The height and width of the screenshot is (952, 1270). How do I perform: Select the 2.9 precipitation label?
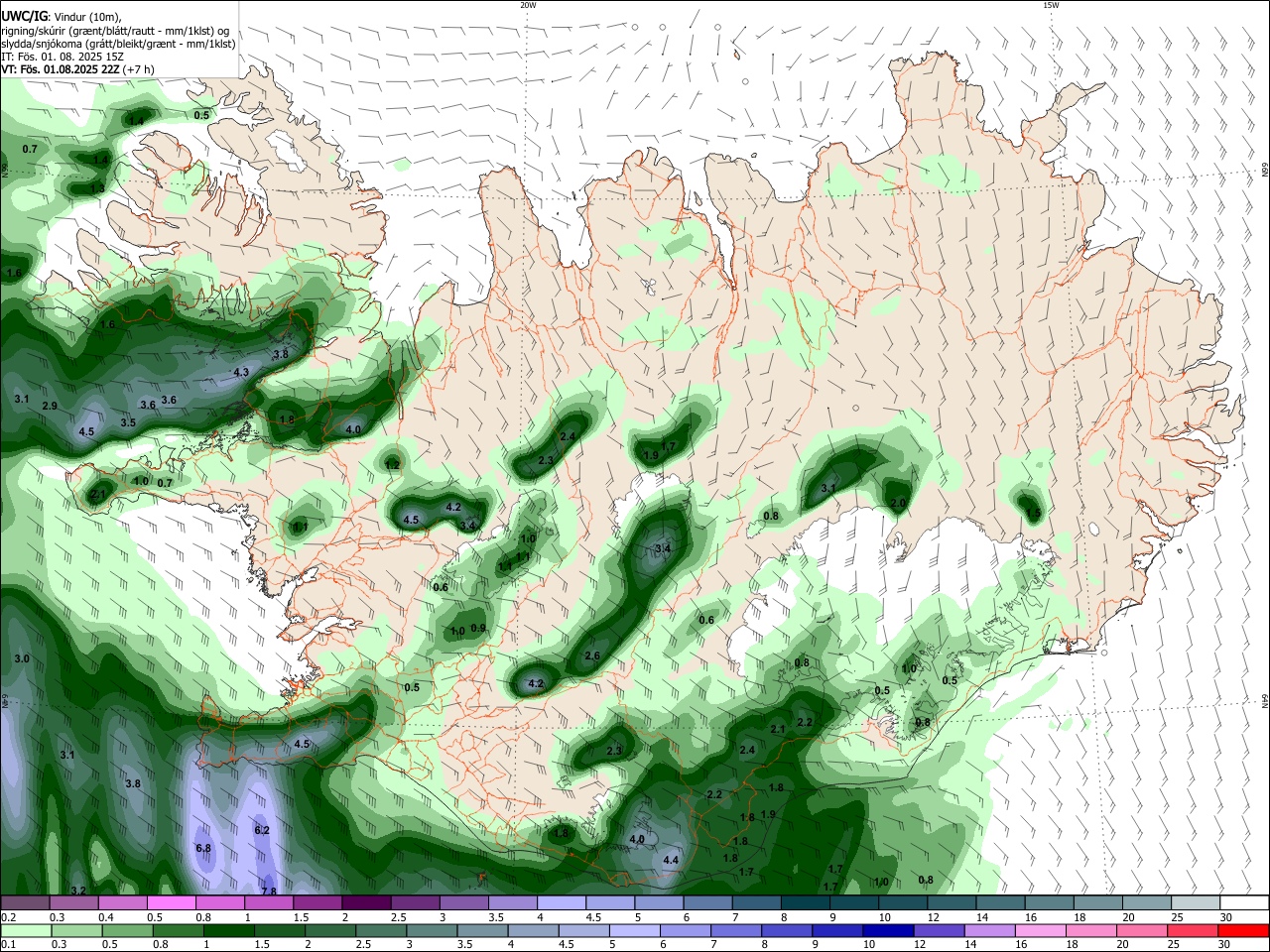click(50, 407)
